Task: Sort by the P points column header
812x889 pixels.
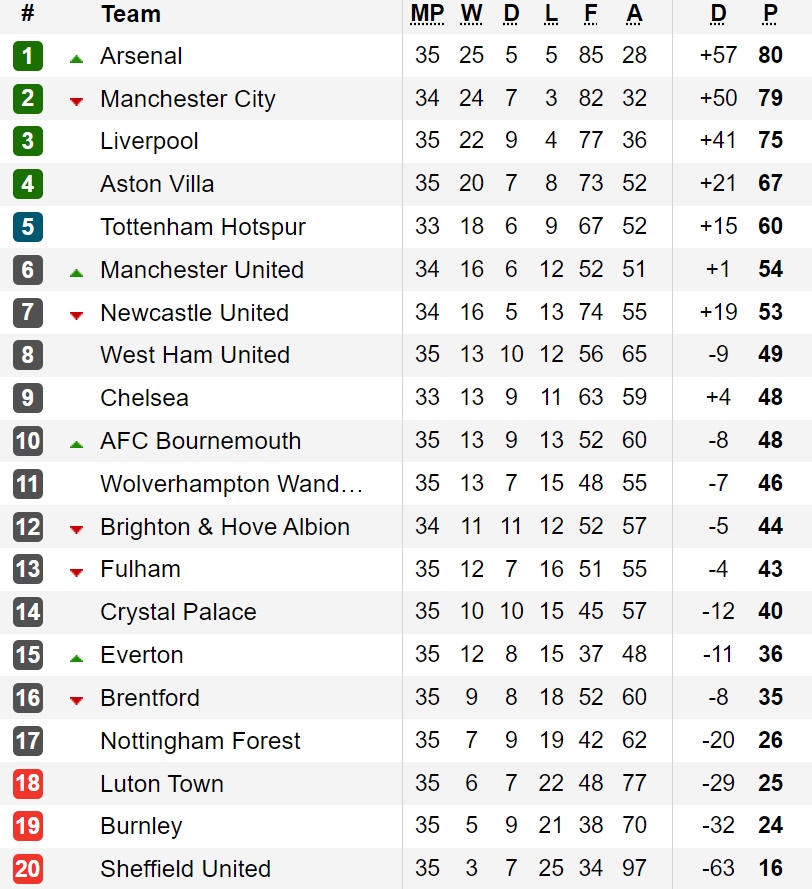Action: pos(770,14)
